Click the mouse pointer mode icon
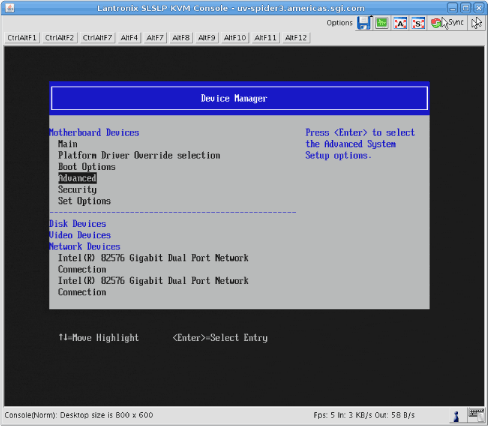 coord(476,23)
